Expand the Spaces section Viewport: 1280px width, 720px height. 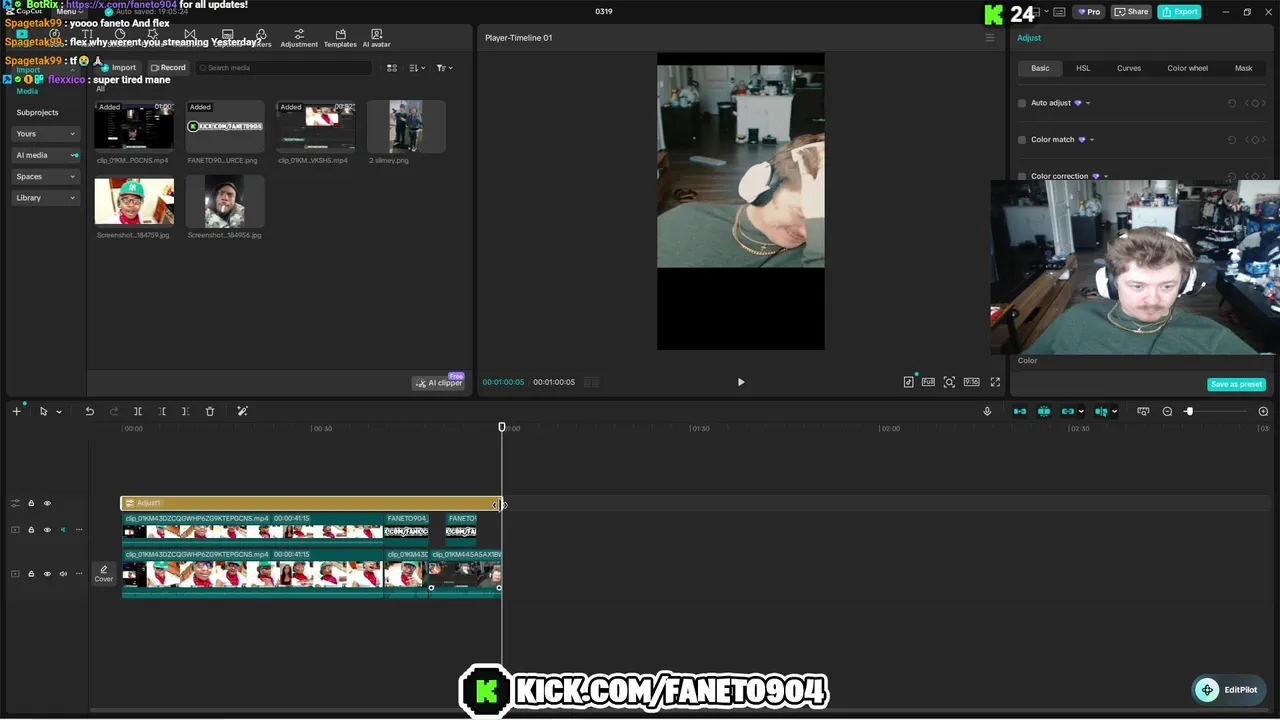pyautogui.click(x=45, y=177)
